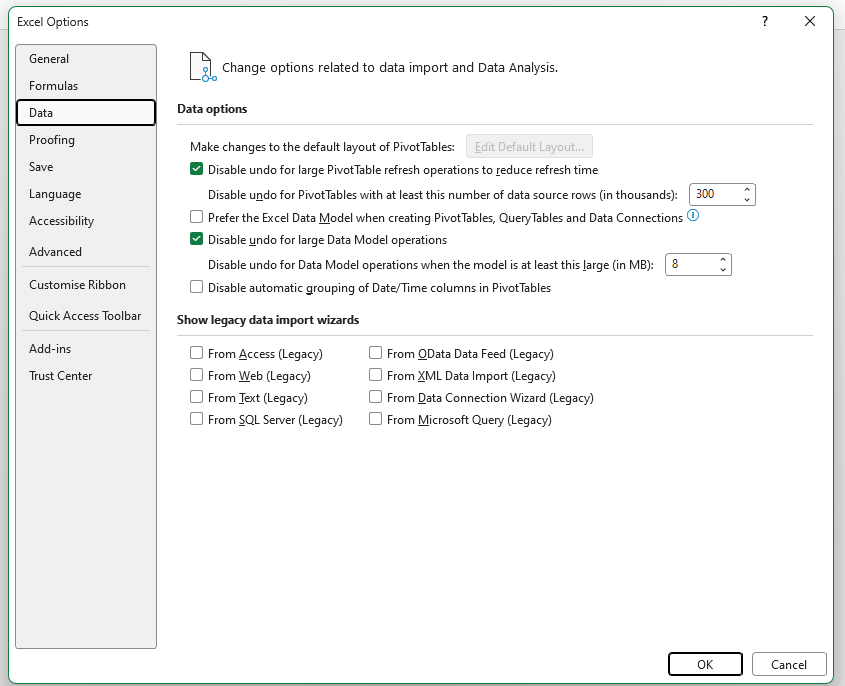Select the Data options category
Viewport: 845px width, 686px height.
[x=86, y=113]
